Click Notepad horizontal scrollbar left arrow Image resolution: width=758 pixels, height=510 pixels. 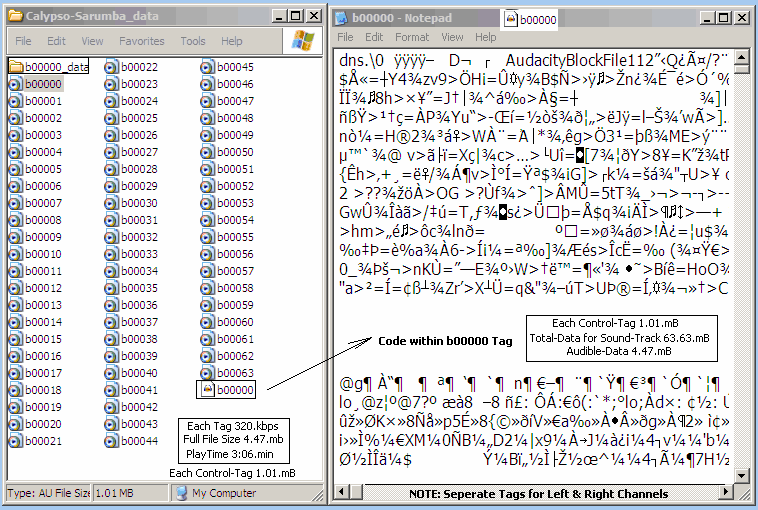coord(342,493)
